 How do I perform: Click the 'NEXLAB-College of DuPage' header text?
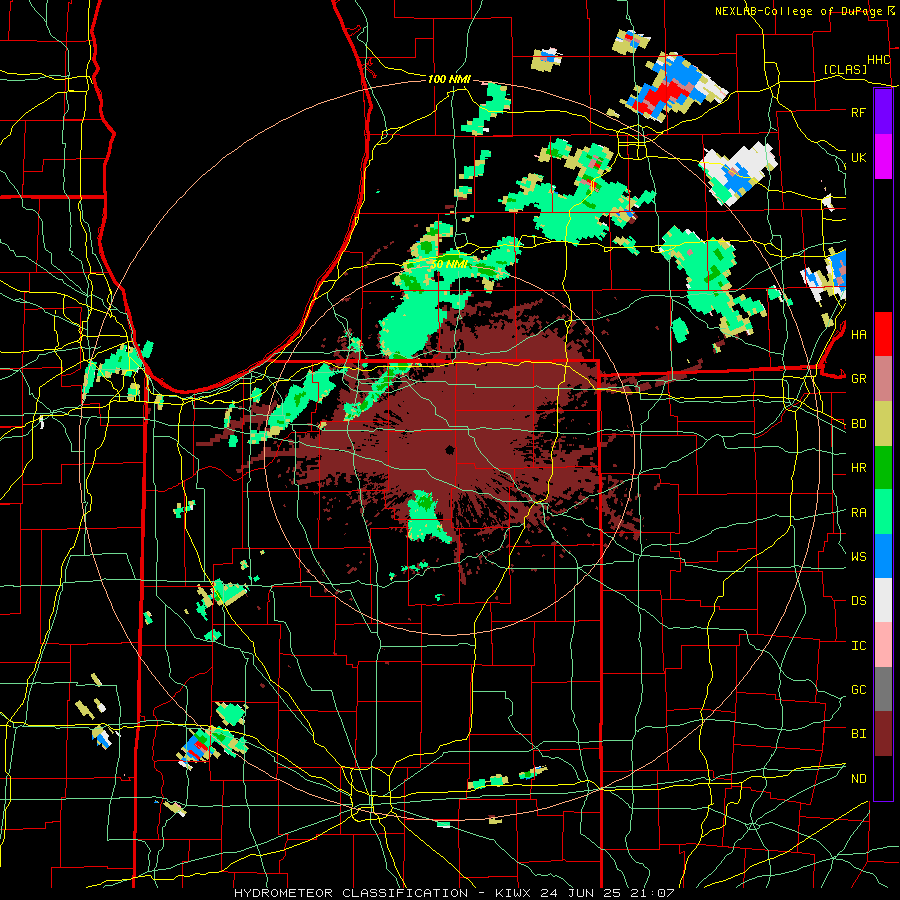coord(799,11)
